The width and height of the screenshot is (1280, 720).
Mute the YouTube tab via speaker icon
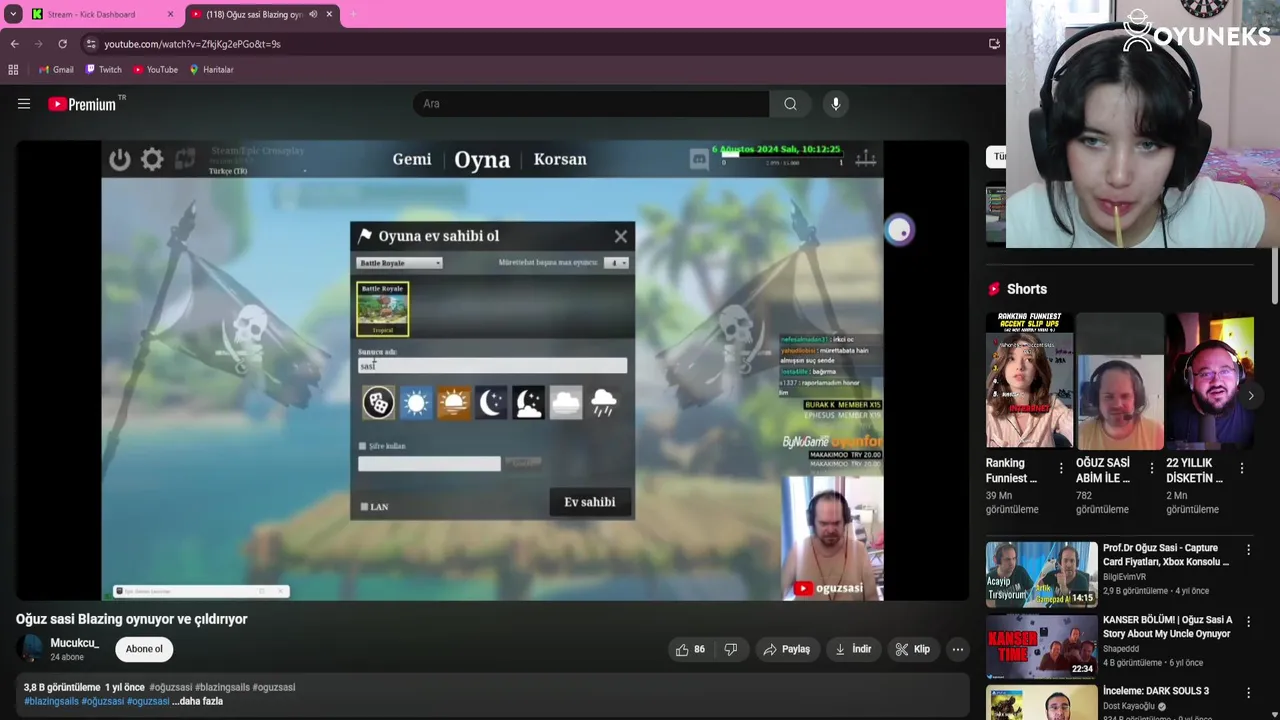tap(313, 14)
